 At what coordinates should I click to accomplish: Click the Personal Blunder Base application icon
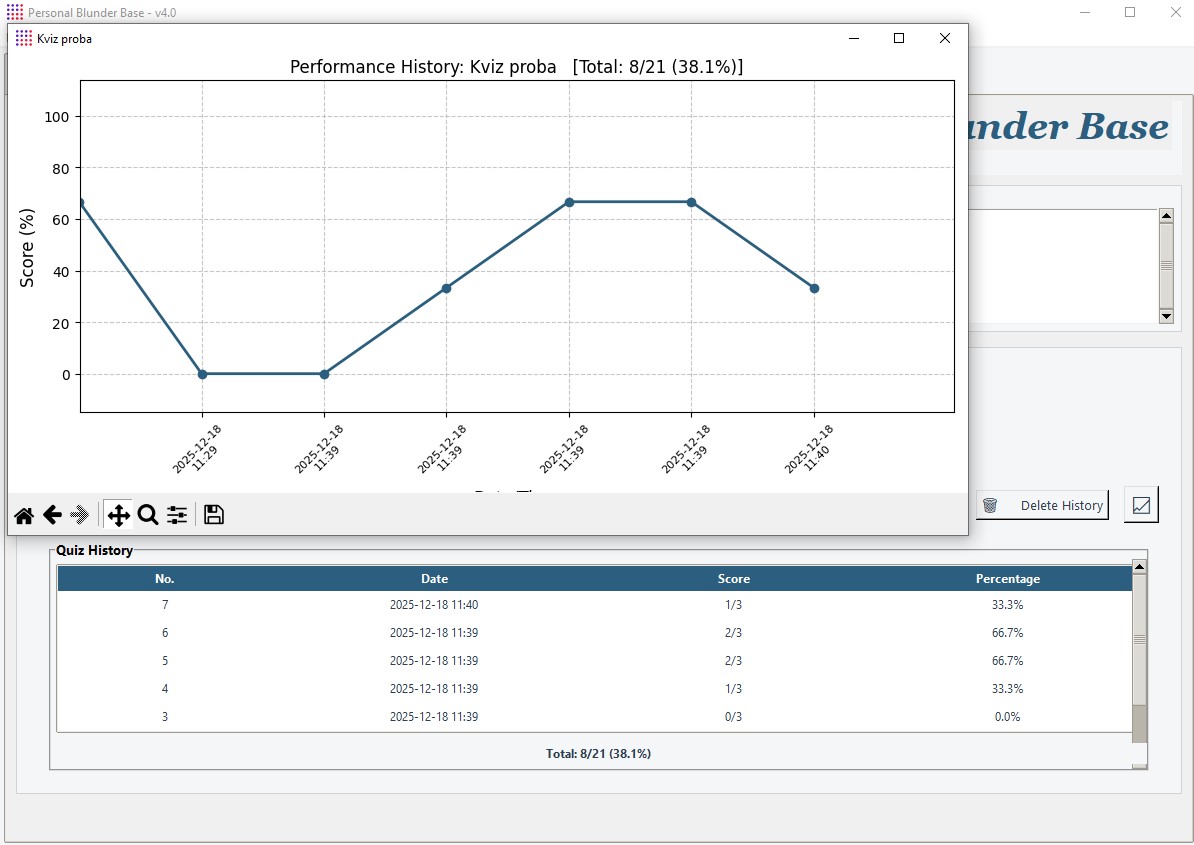(13, 12)
